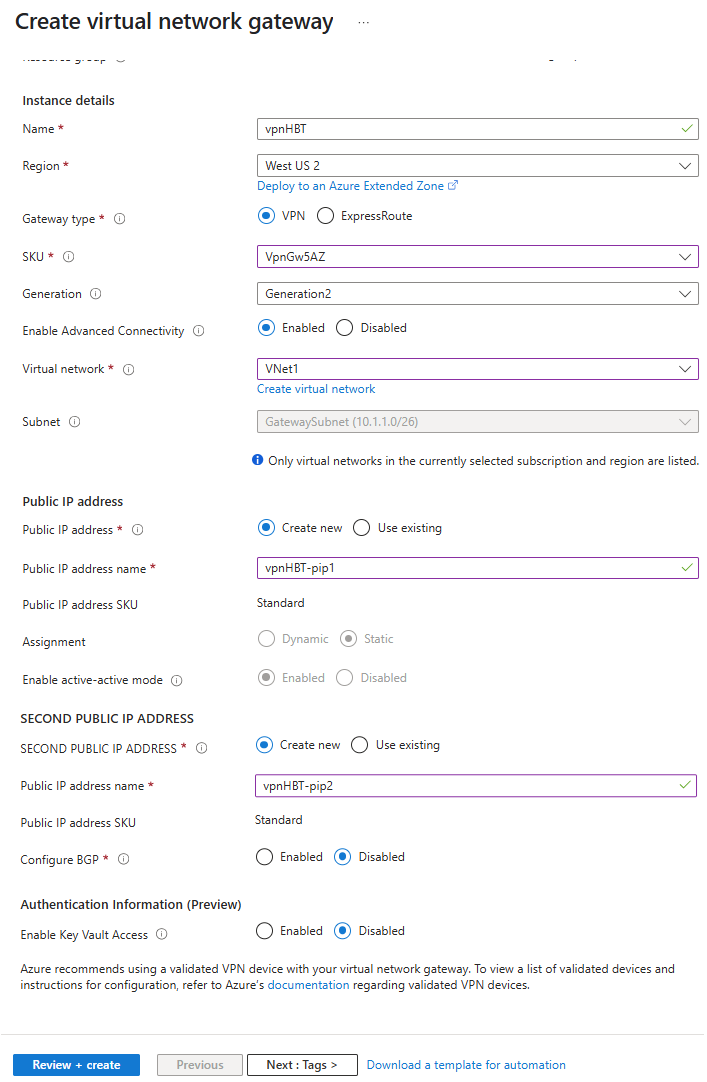
Task: Click the Enable Key Vault Access info icon
Action: point(162,935)
